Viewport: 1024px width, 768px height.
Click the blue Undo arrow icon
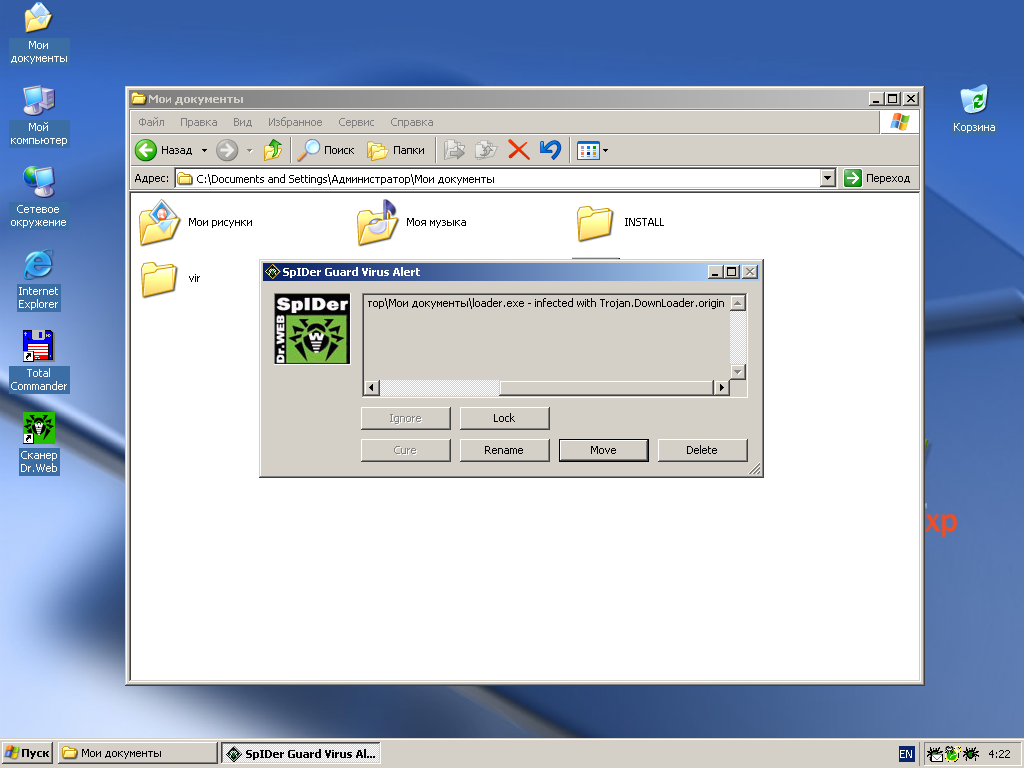(x=551, y=150)
